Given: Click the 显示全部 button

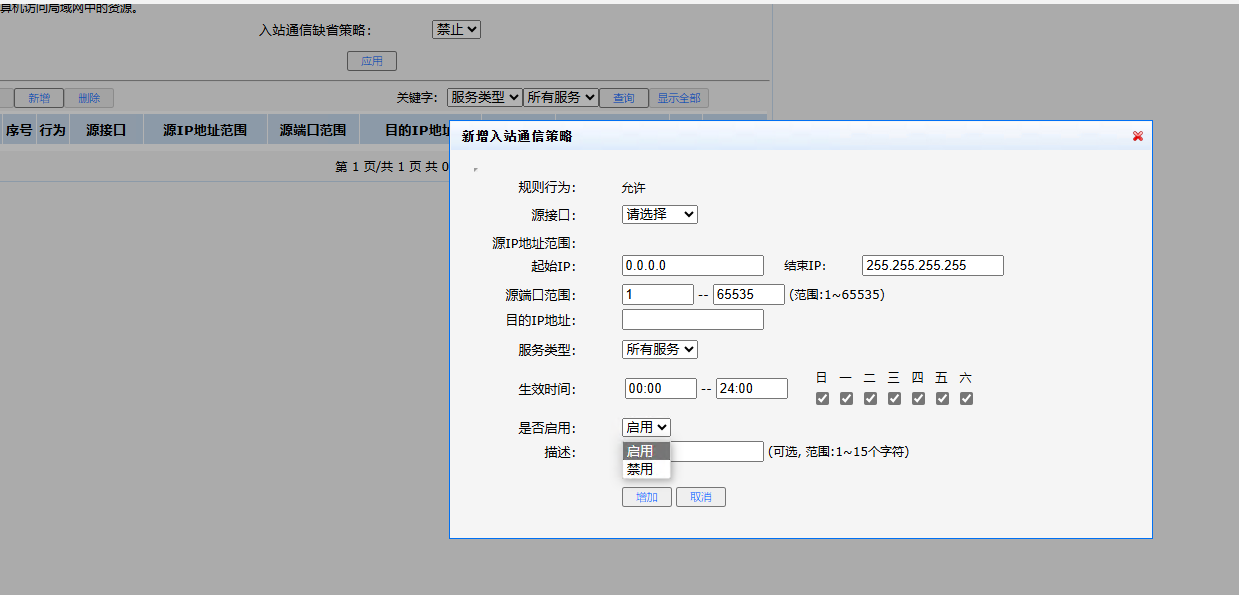Looking at the screenshot, I should pos(679,98).
